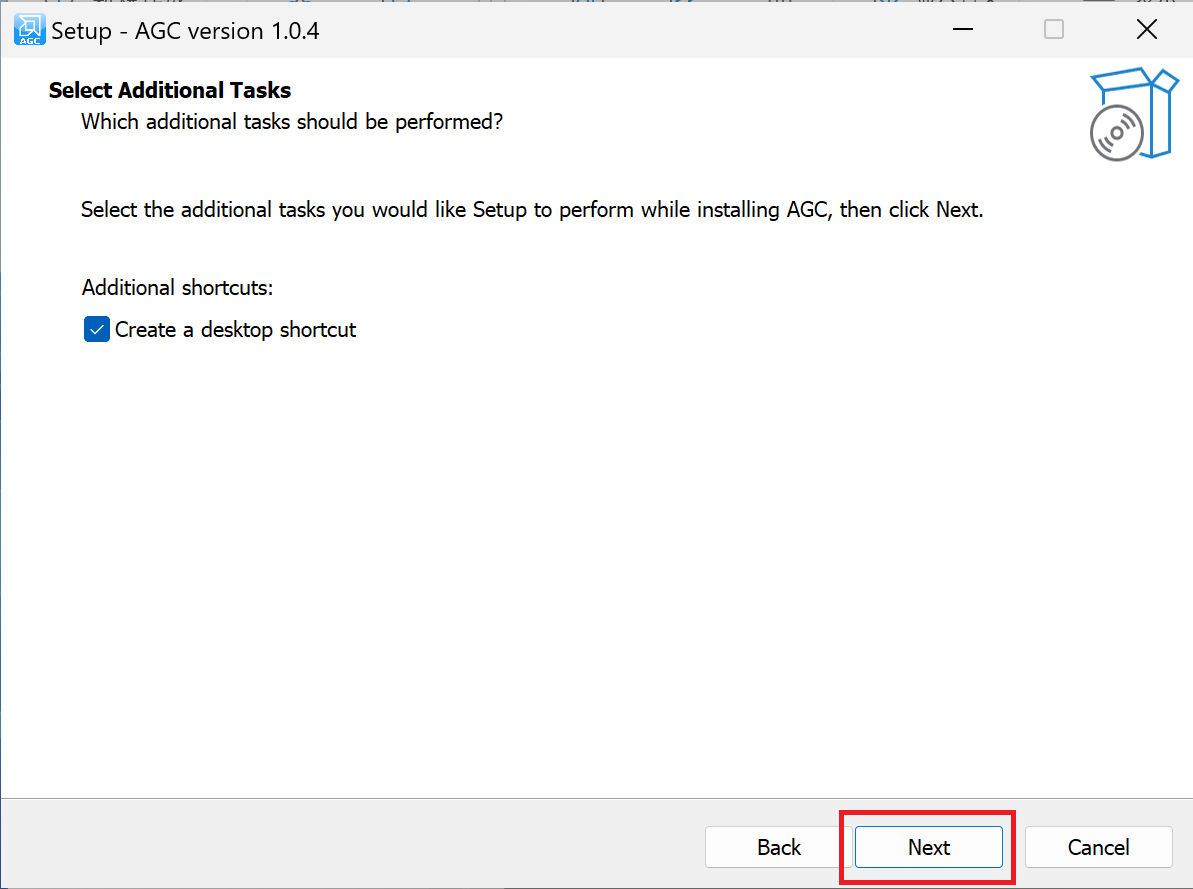The height and width of the screenshot is (889, 1193).
Task: Click the installer box and disc icon
Action: click(x=1131, y=113)
